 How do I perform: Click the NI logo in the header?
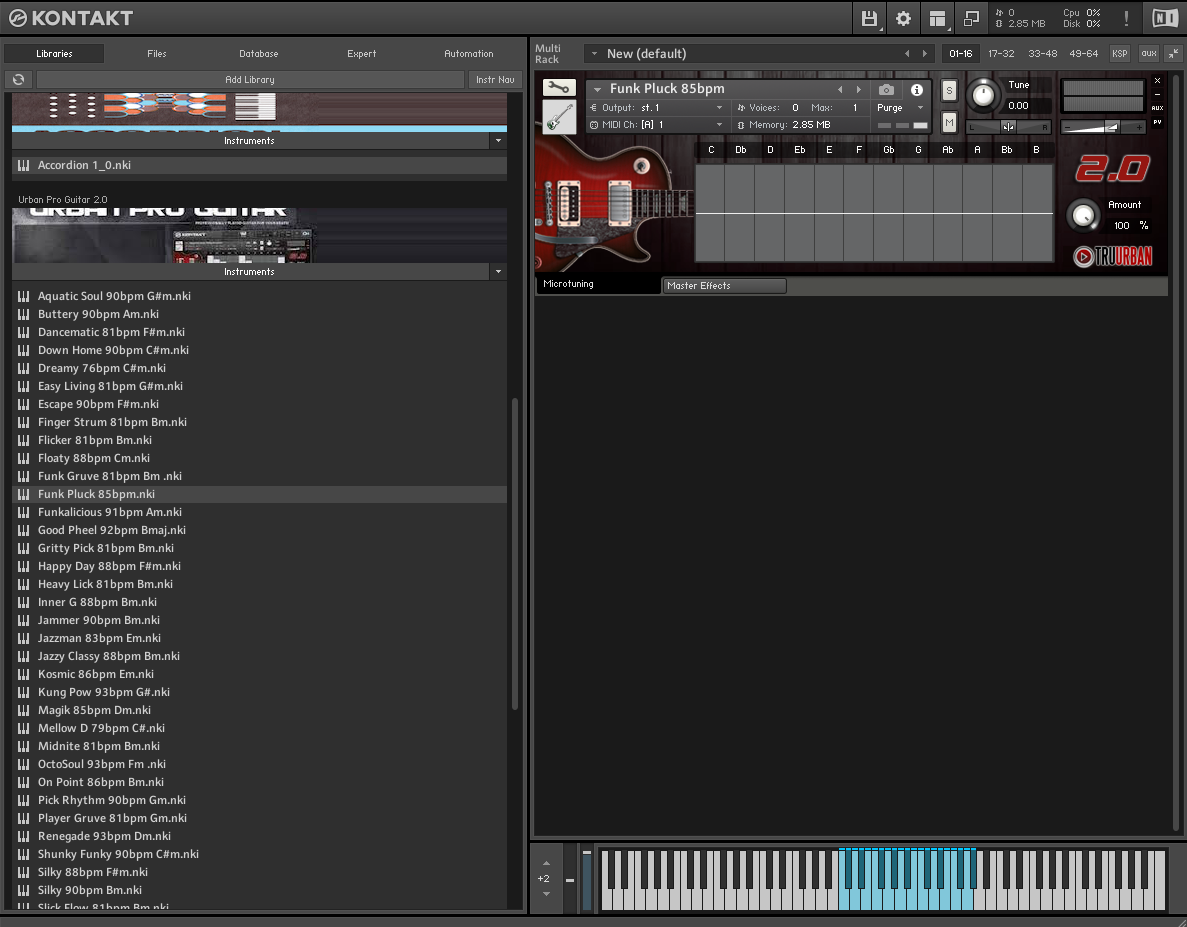point(1165,18)
